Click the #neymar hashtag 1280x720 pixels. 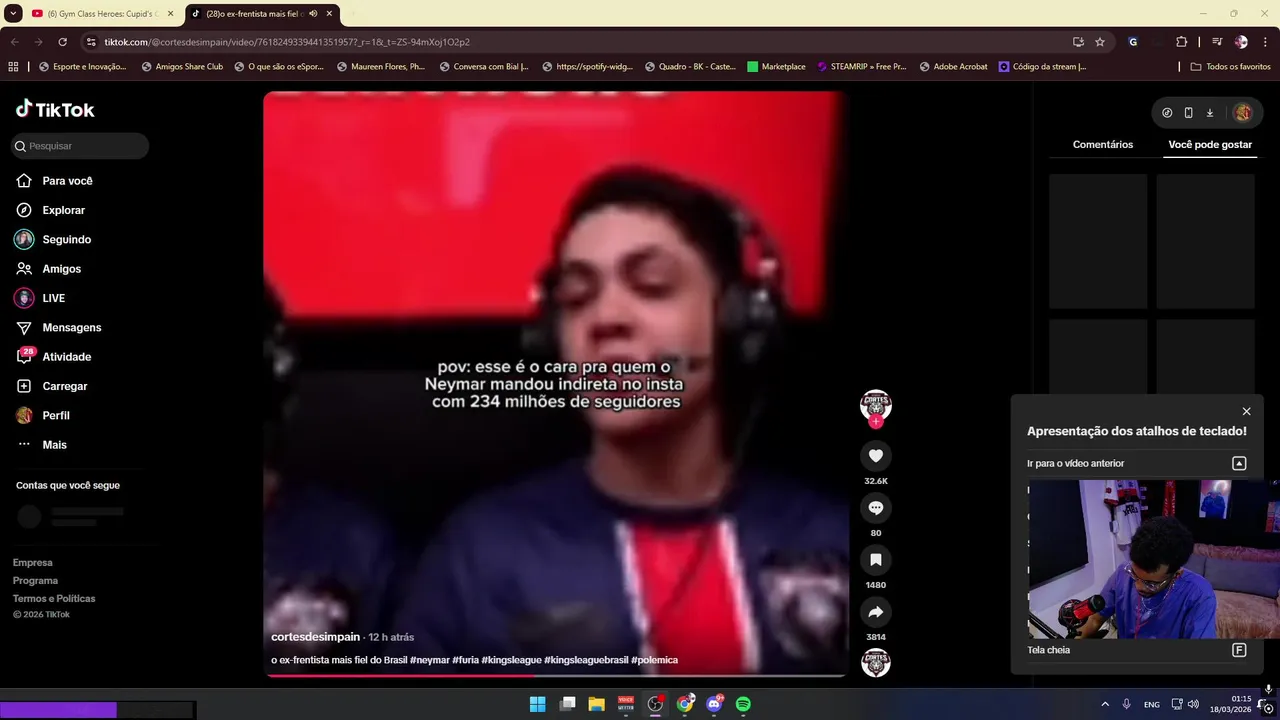tap(430, 660)
